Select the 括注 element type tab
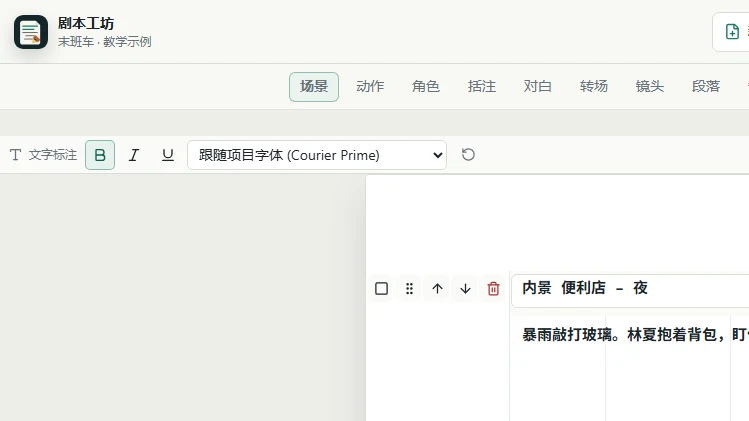The width and height of the screenshot is (749, 421). (x=482, y=86)
